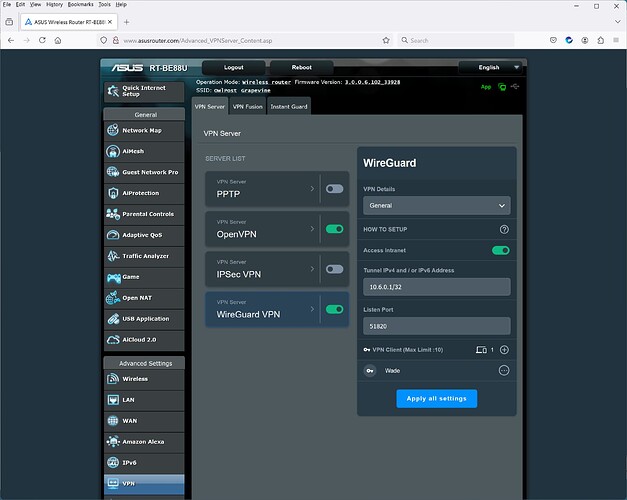Toggle Access Intranet switch off
Screen dimensions: 627x500
point(501,250)
